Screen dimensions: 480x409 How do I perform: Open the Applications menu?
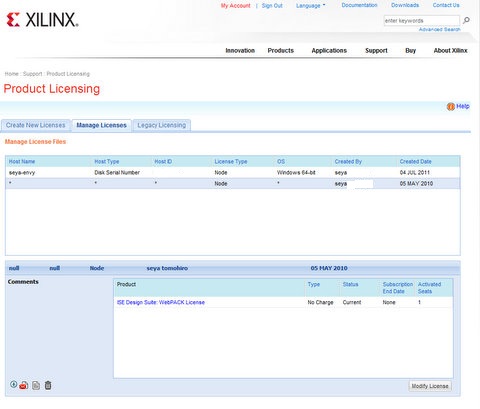pyautogui.click(x=329, y=51)
